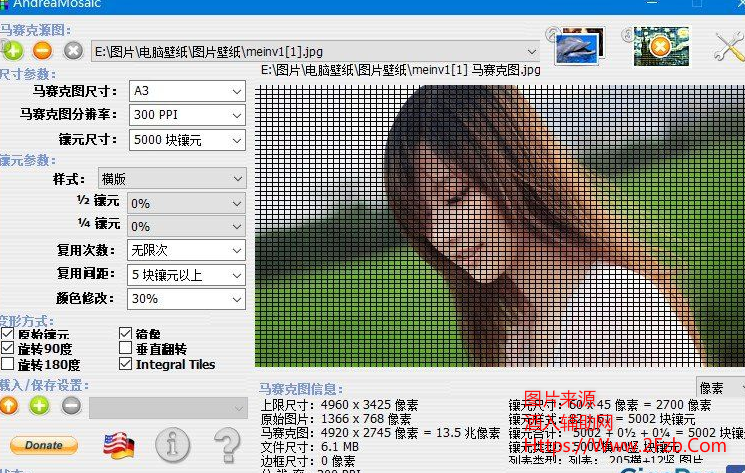Screen dimensions: 745x473
Task: Click the Donate button
Action: pos(43,445)
